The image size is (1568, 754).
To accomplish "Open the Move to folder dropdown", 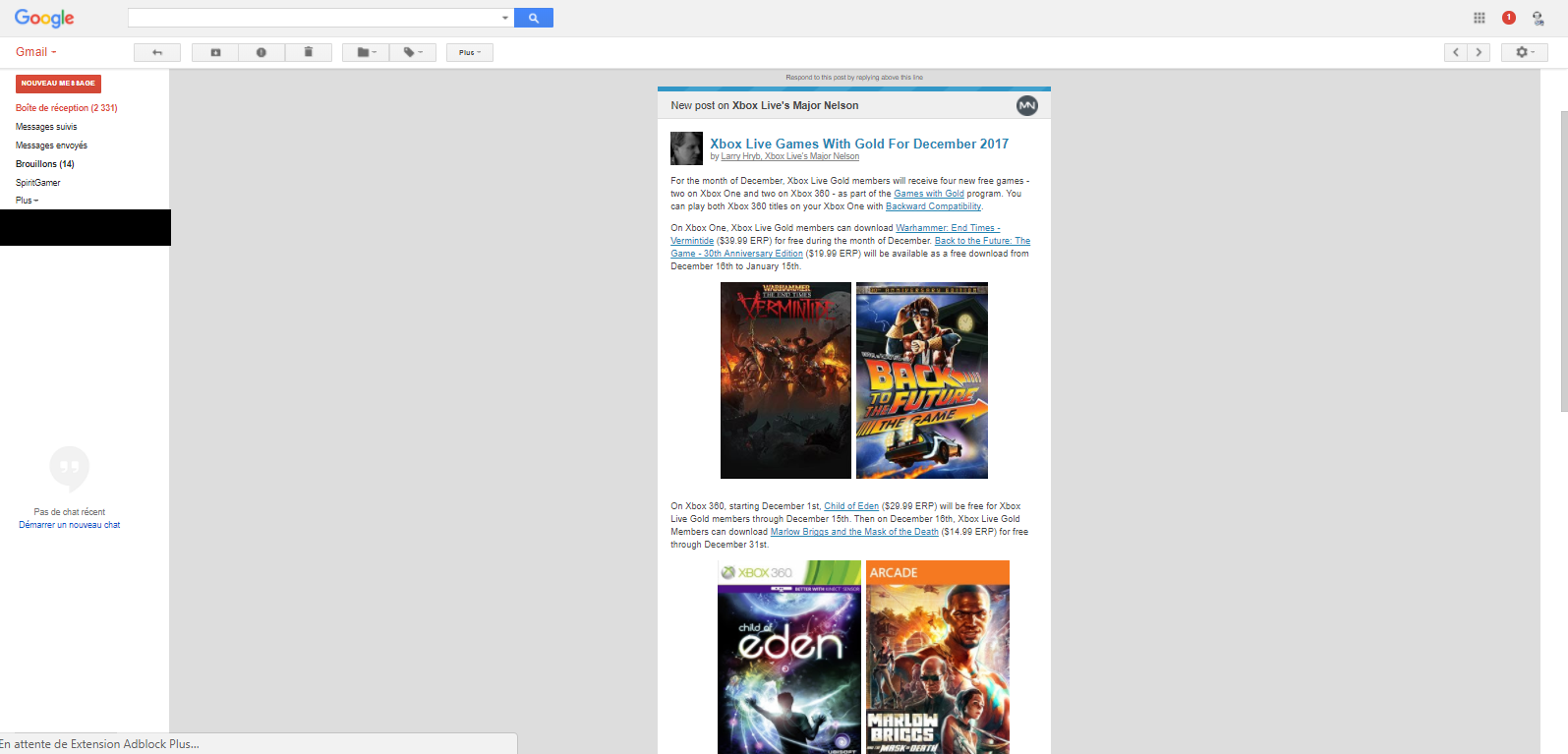I will pos(366,52).
